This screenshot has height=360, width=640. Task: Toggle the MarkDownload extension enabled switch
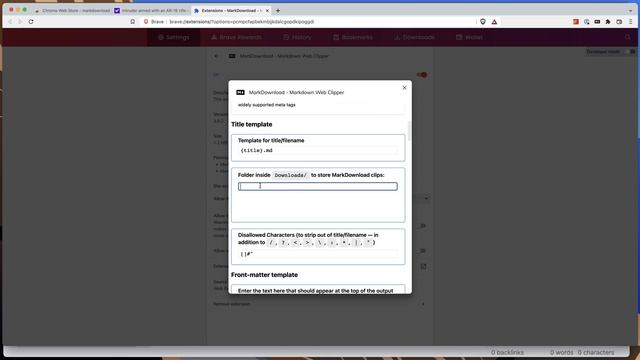[x=422, y=75]
